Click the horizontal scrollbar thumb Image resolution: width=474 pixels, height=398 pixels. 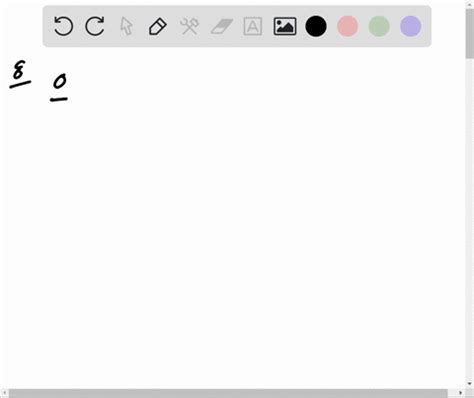[x=228, y=393]
